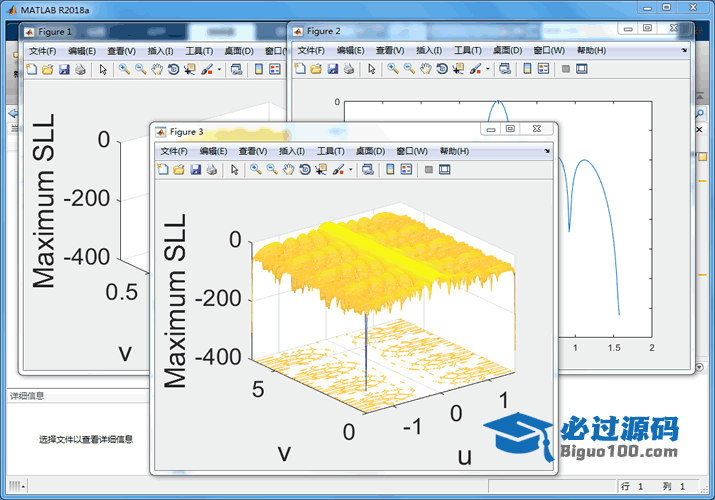Click Link Plot icon in Figure 3
The height and width of the screenshot is (500, 715).
[368, 170]
